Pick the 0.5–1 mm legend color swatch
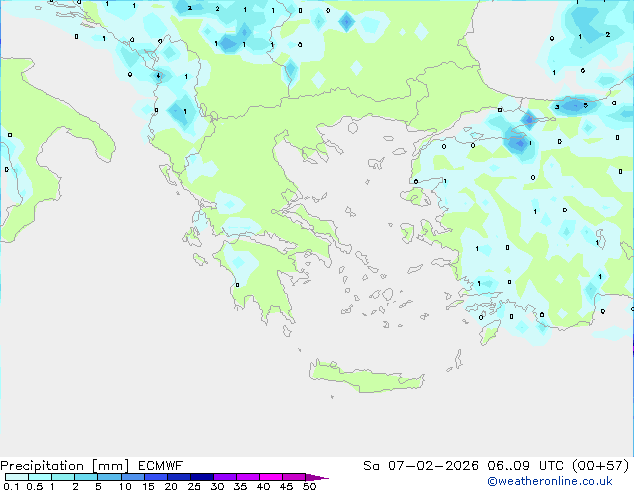The image size is (634, 490). pyautogui.click(x=40, y=477)
